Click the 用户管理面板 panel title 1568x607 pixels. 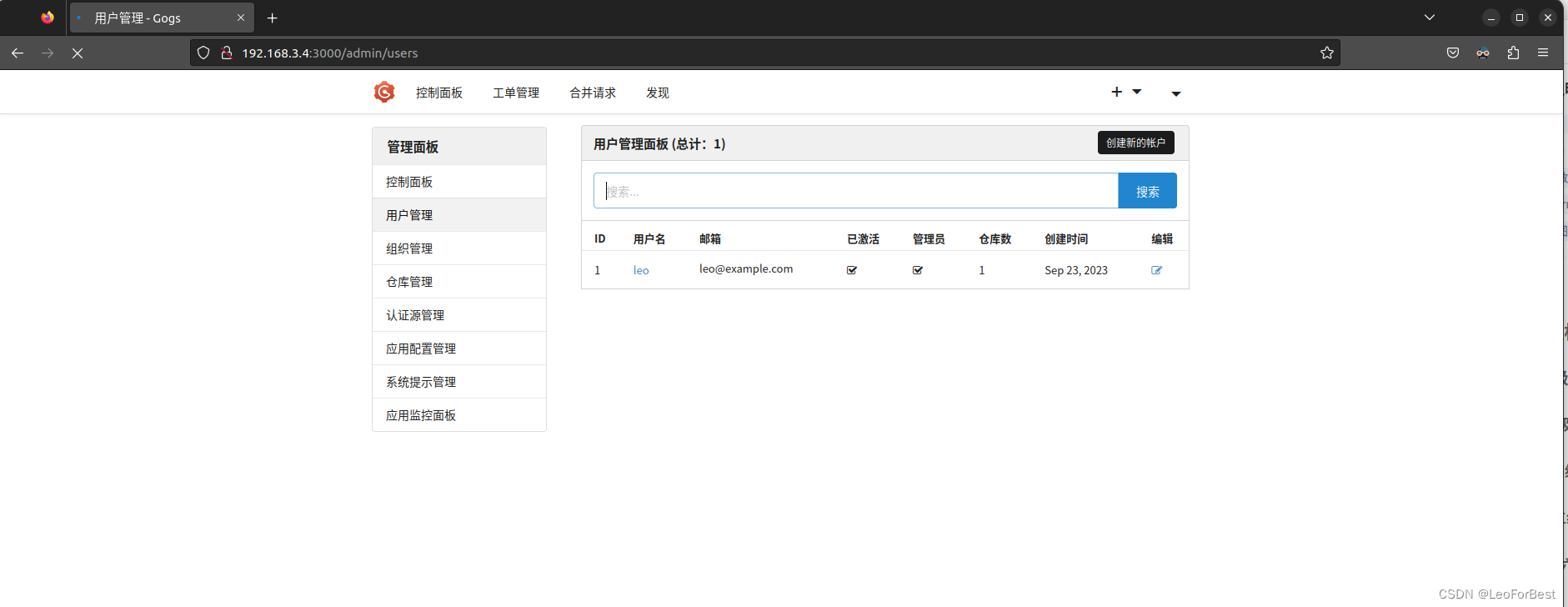(x=659, y=143)
